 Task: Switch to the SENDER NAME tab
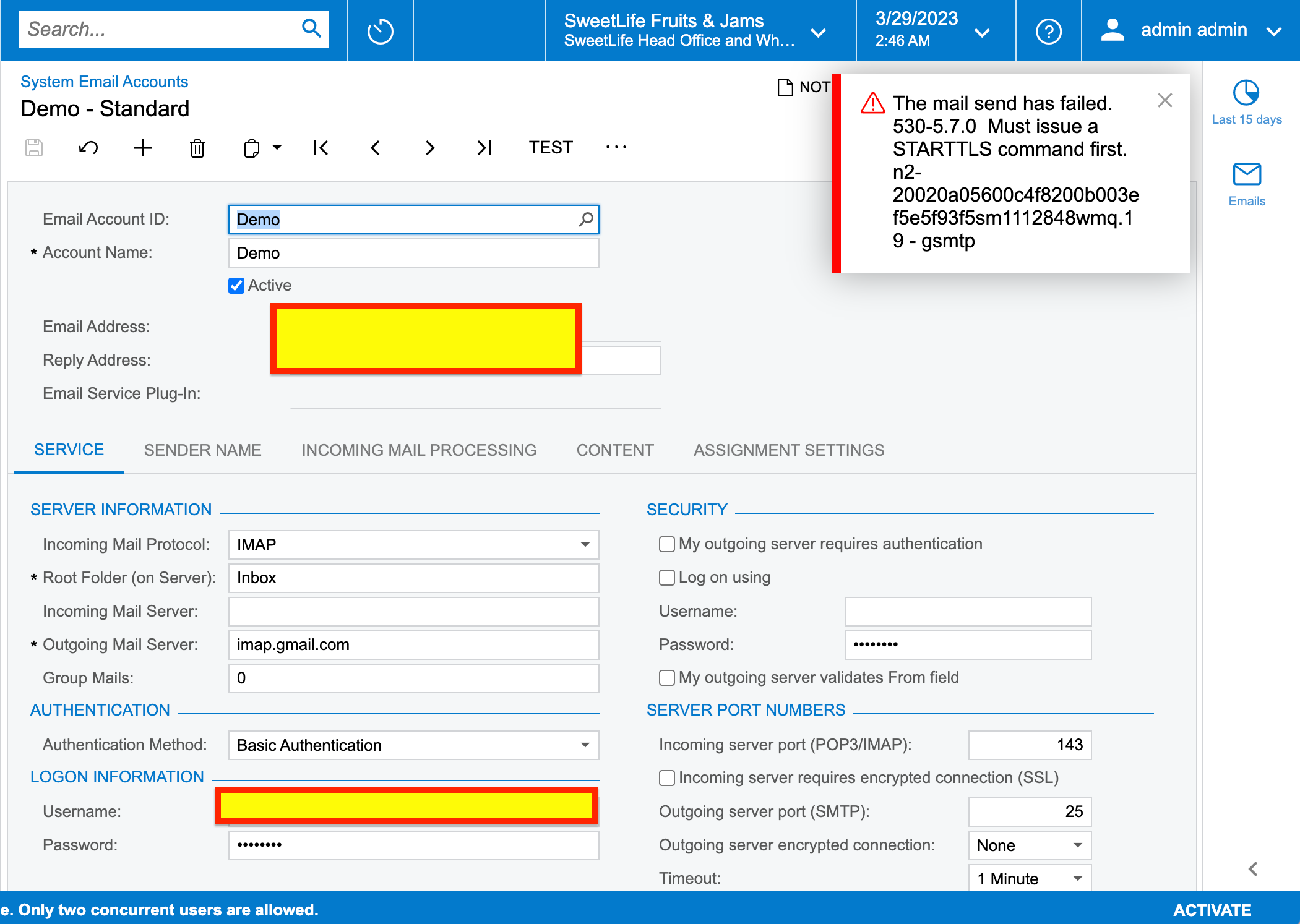203,450
